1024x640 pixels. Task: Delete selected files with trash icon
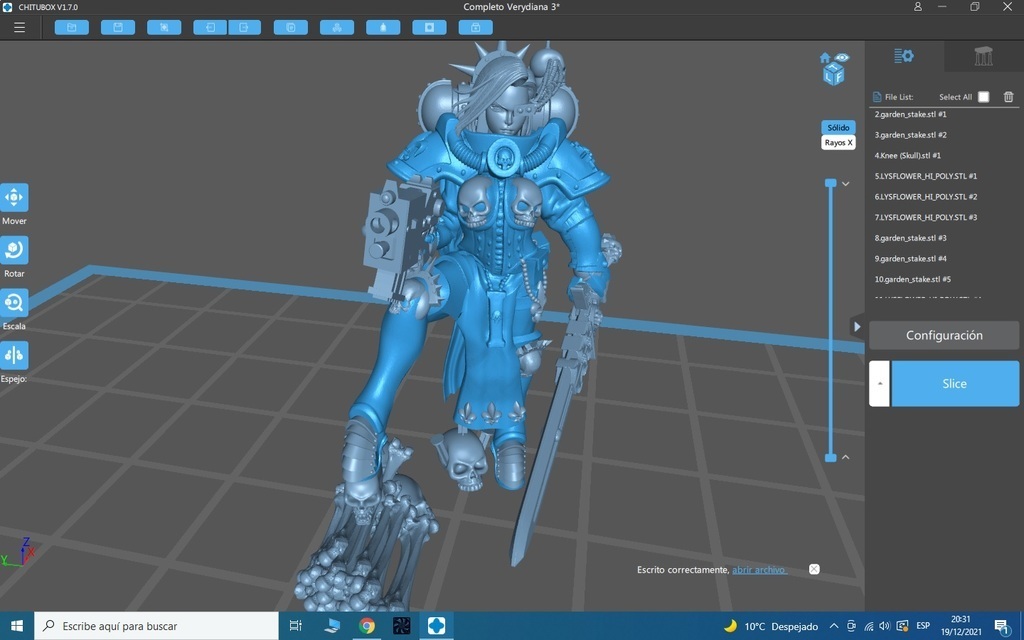[x=1008, y=97]
